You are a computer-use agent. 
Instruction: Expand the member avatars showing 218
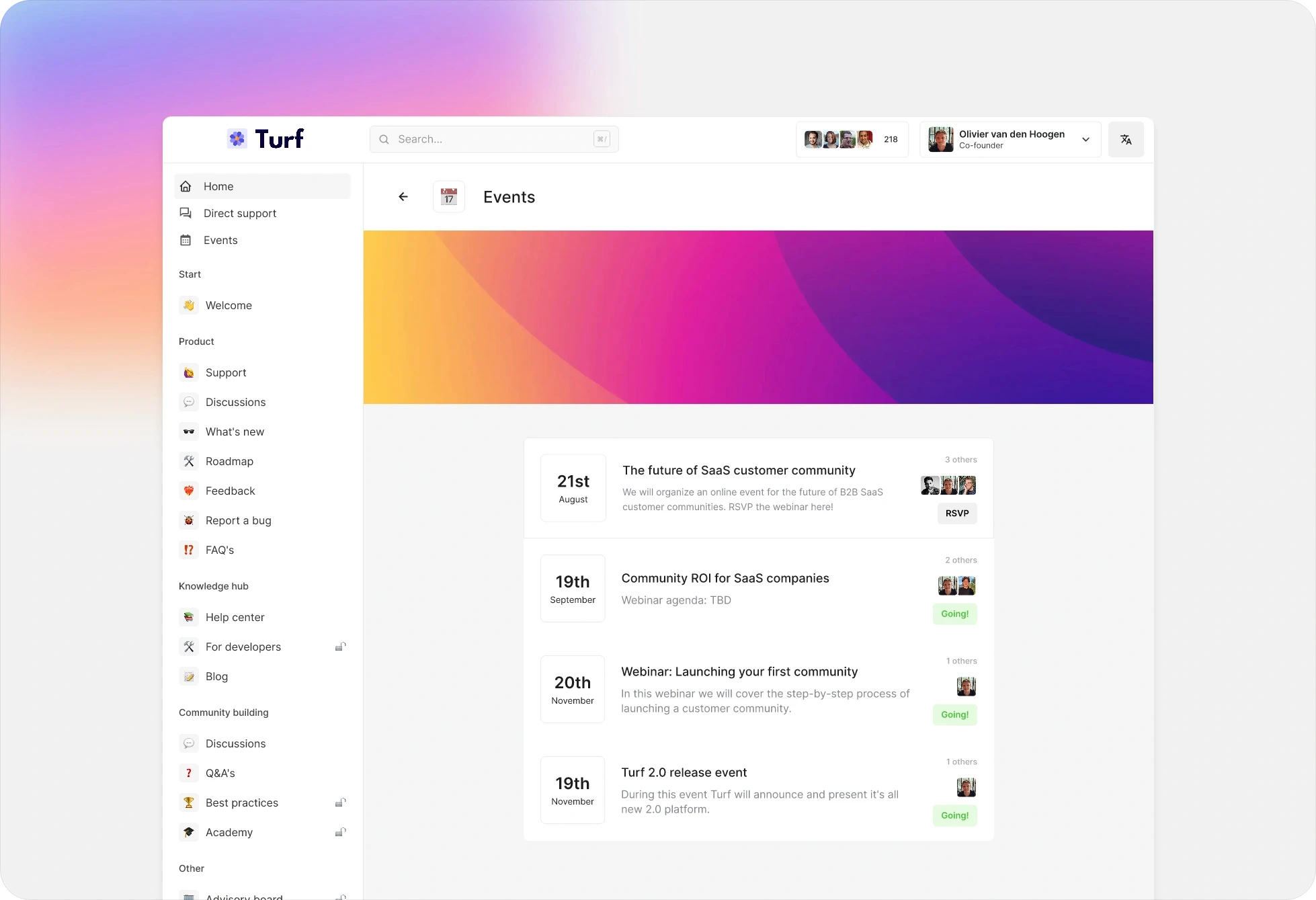(x=851, y=139)
